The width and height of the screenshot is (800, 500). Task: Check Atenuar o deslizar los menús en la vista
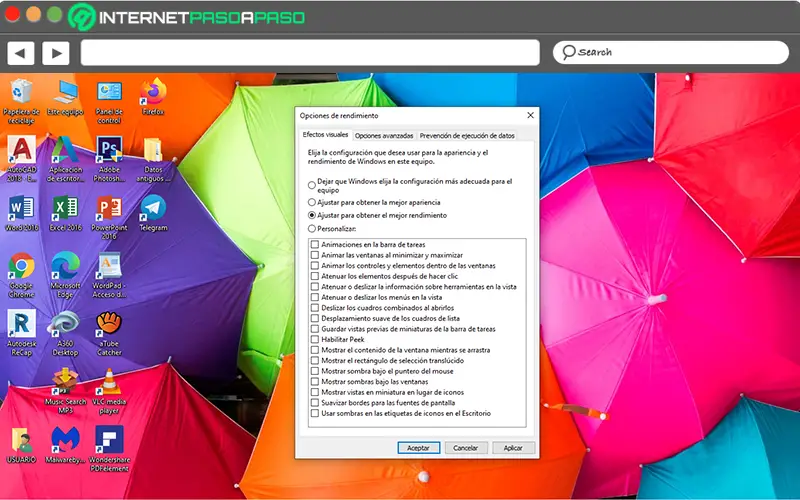(x=315, y=297)
